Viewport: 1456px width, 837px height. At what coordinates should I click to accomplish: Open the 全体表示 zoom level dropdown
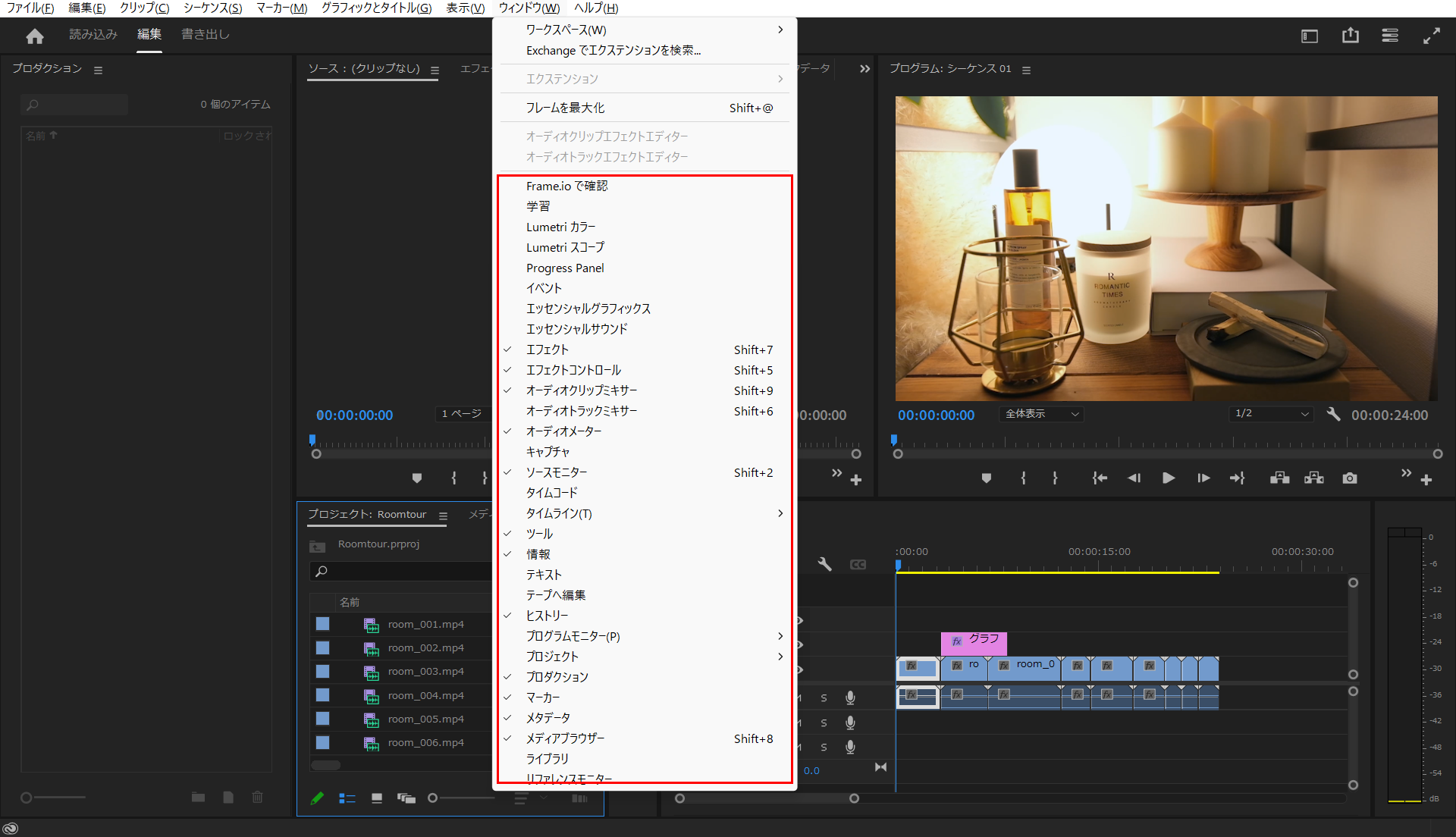click(1041, 414)
